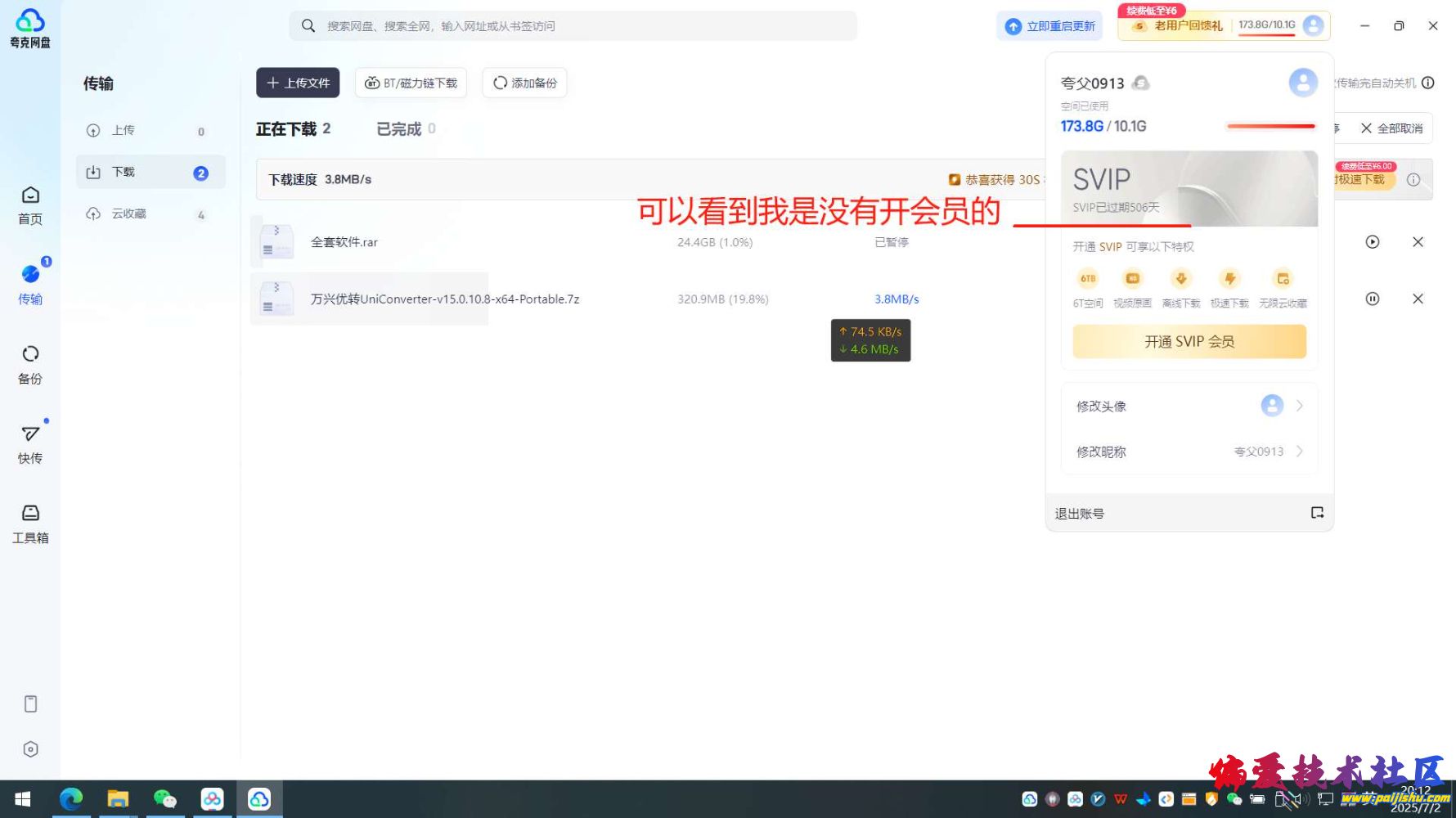The height and width of the screenshot is (818, 1456).
Task: Click the phone device icon in sidebar
Action: 30,704
